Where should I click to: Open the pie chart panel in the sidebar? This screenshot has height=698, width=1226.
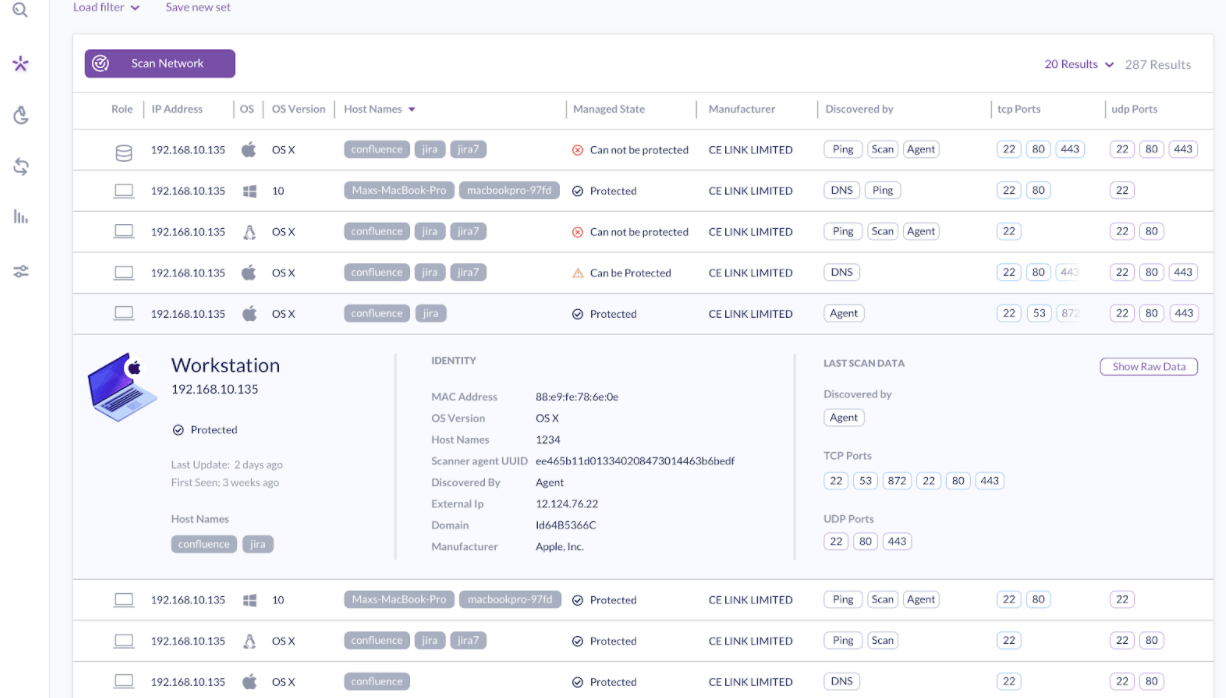[21, 115]
